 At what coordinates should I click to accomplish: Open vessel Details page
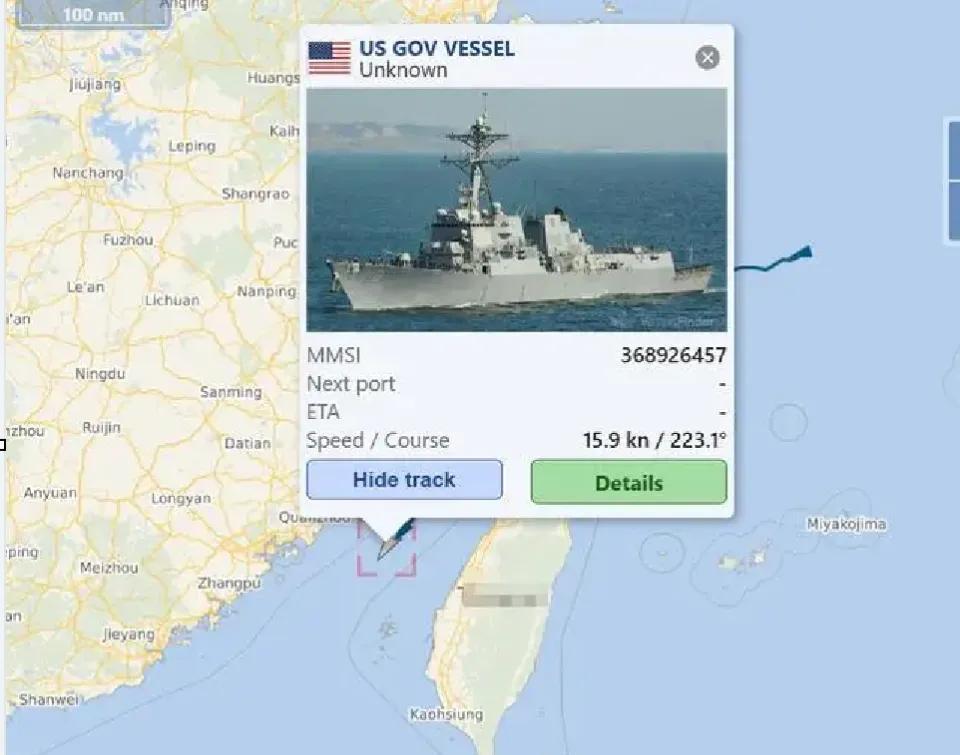[x=629, y=483]
